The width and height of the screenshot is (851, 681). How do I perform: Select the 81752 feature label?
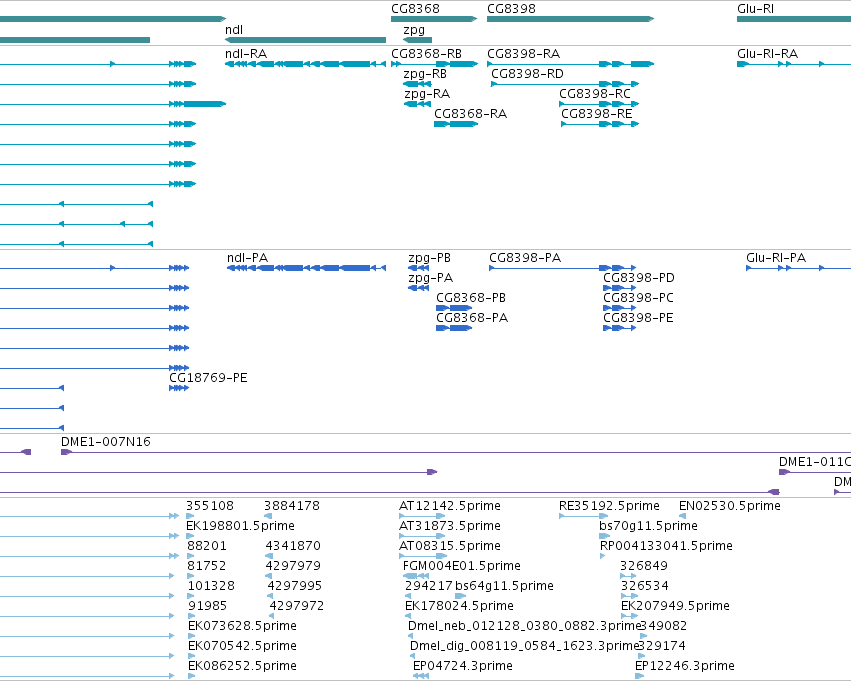[x=207, y=566]
